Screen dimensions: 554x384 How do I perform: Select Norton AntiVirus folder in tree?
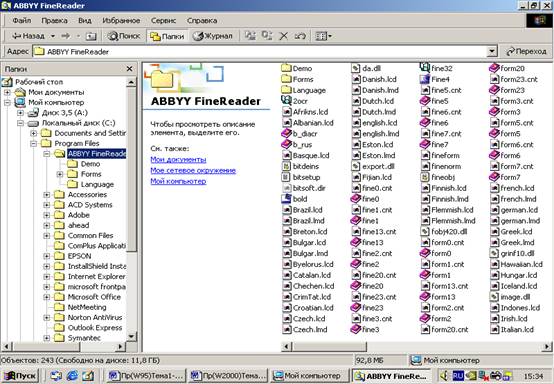point(95,318)
